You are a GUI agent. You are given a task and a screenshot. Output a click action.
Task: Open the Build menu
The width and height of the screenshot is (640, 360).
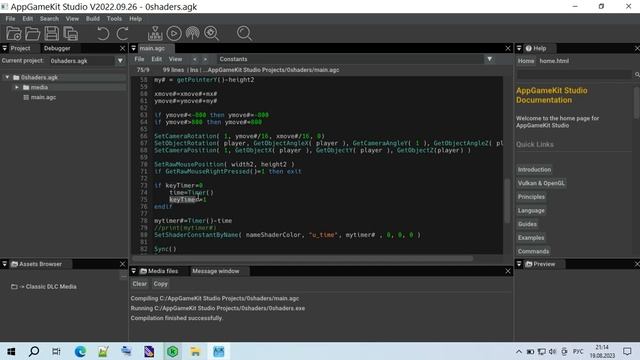(x=93, y=19)
